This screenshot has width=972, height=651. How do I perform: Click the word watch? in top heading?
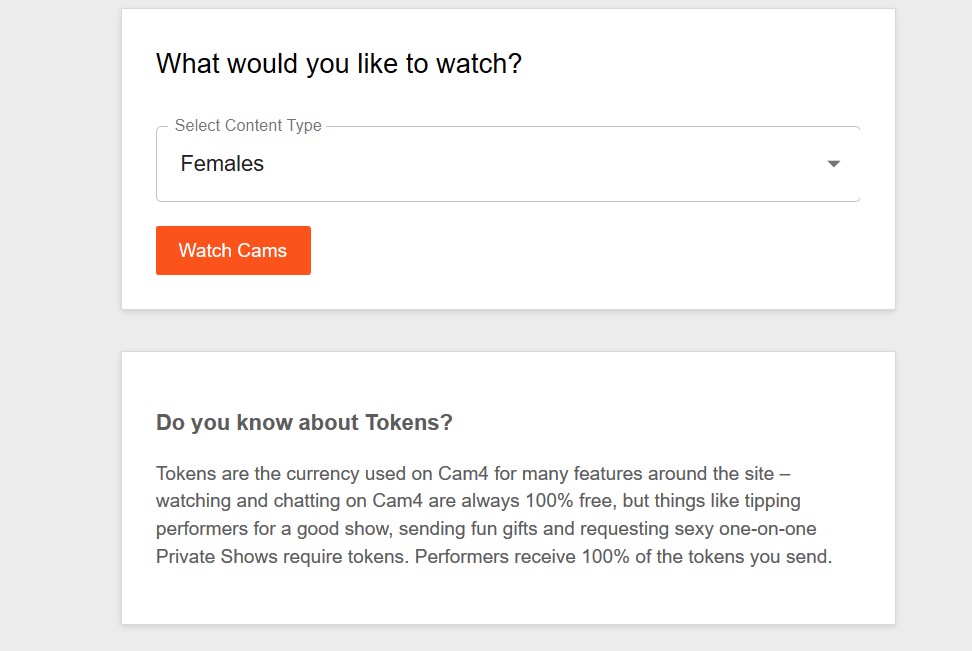tap(479, 64)
